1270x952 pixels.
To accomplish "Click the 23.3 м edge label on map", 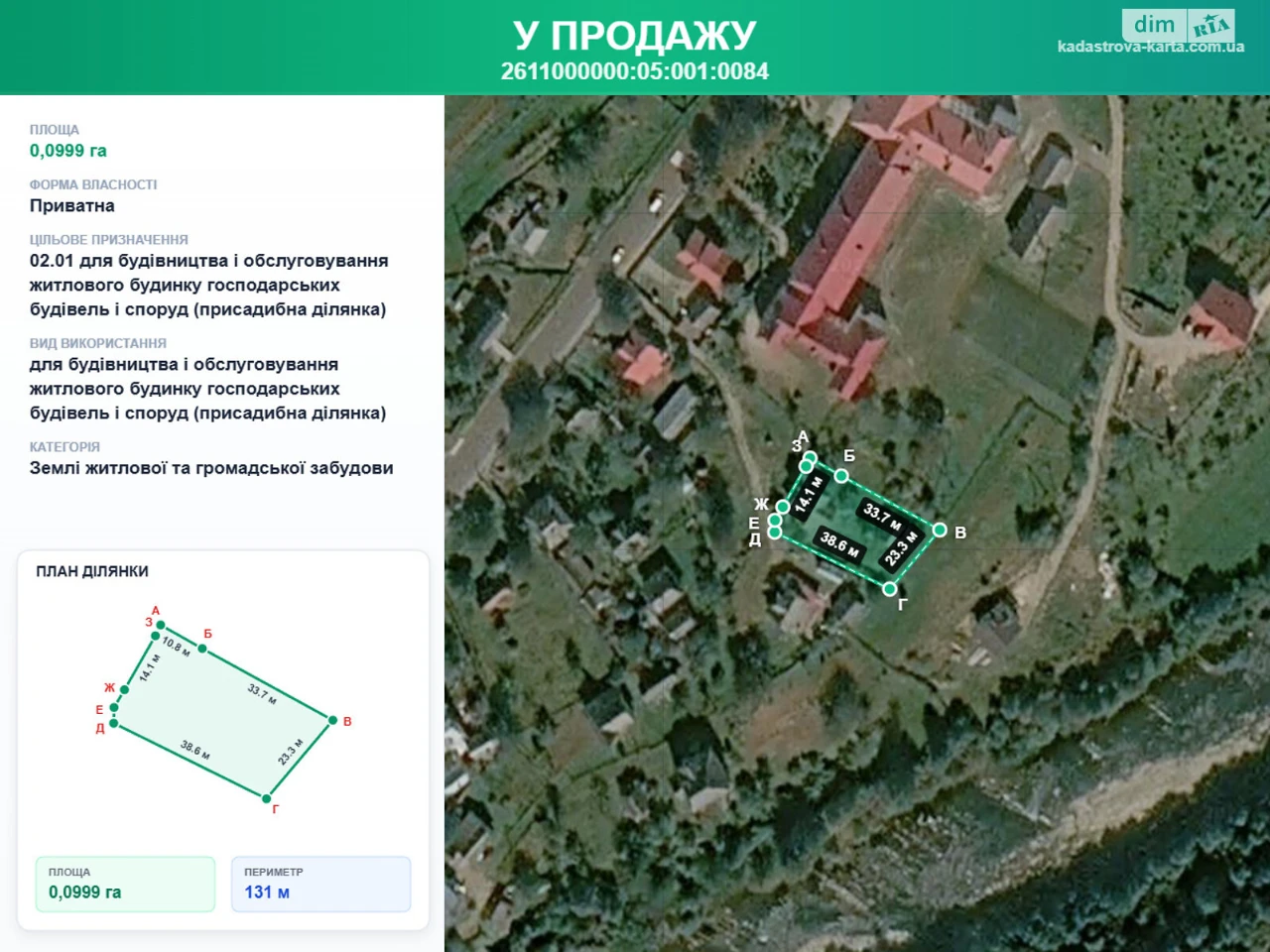I will [902, 548].
